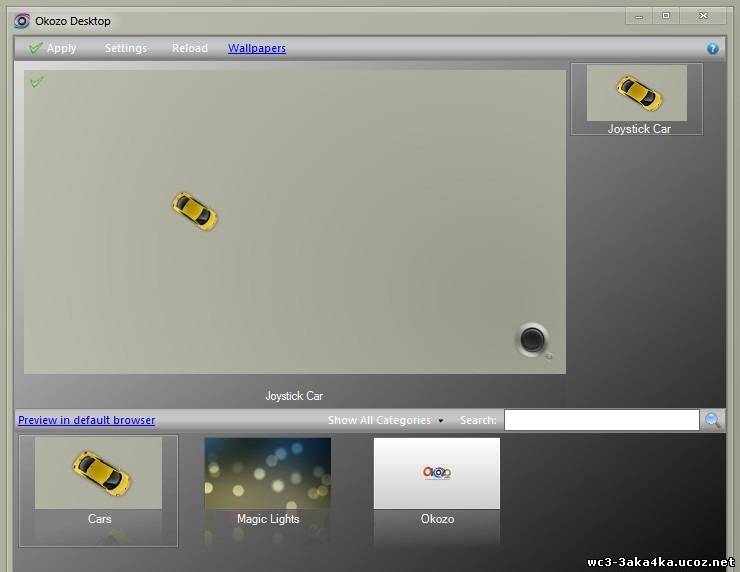
Task: Expand the Show All Categories dropdown
Action: tap(385, 420)
